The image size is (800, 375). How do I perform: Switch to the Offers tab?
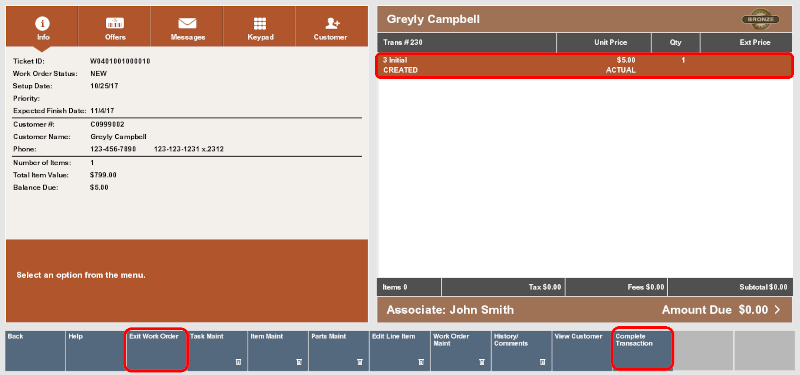pos(115,27)
